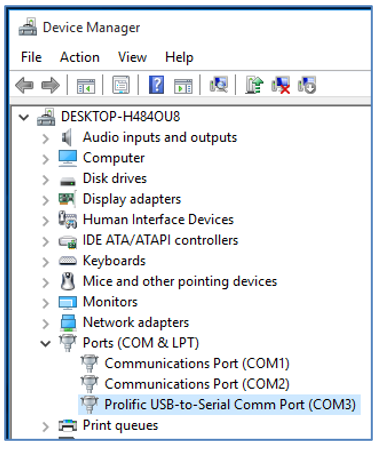The image size is (378, 449).
Task: Collapse the Ports (COM & LPT) node
Action: 45,343
